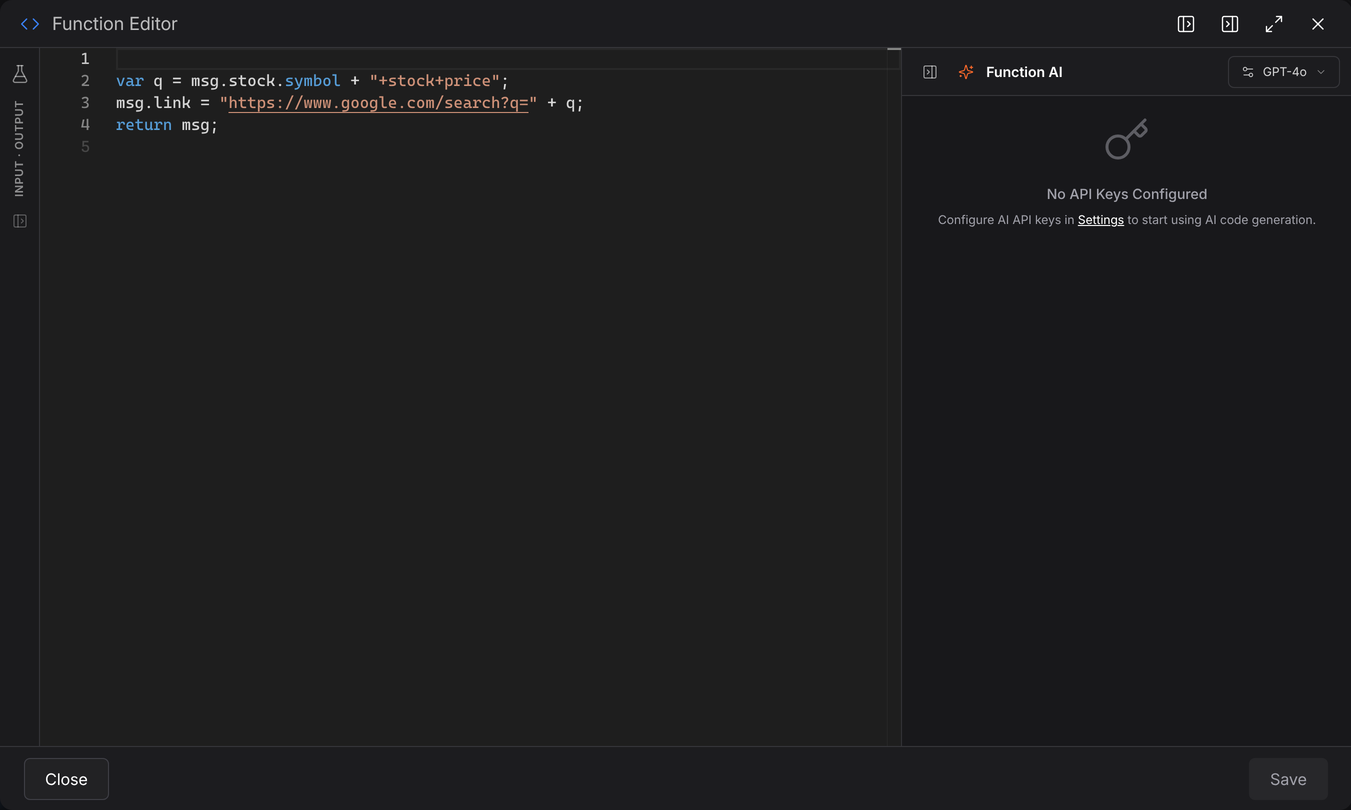Open the Settings link for API keys
This screenshot has width=1351, height=810.
(1100, 220)
